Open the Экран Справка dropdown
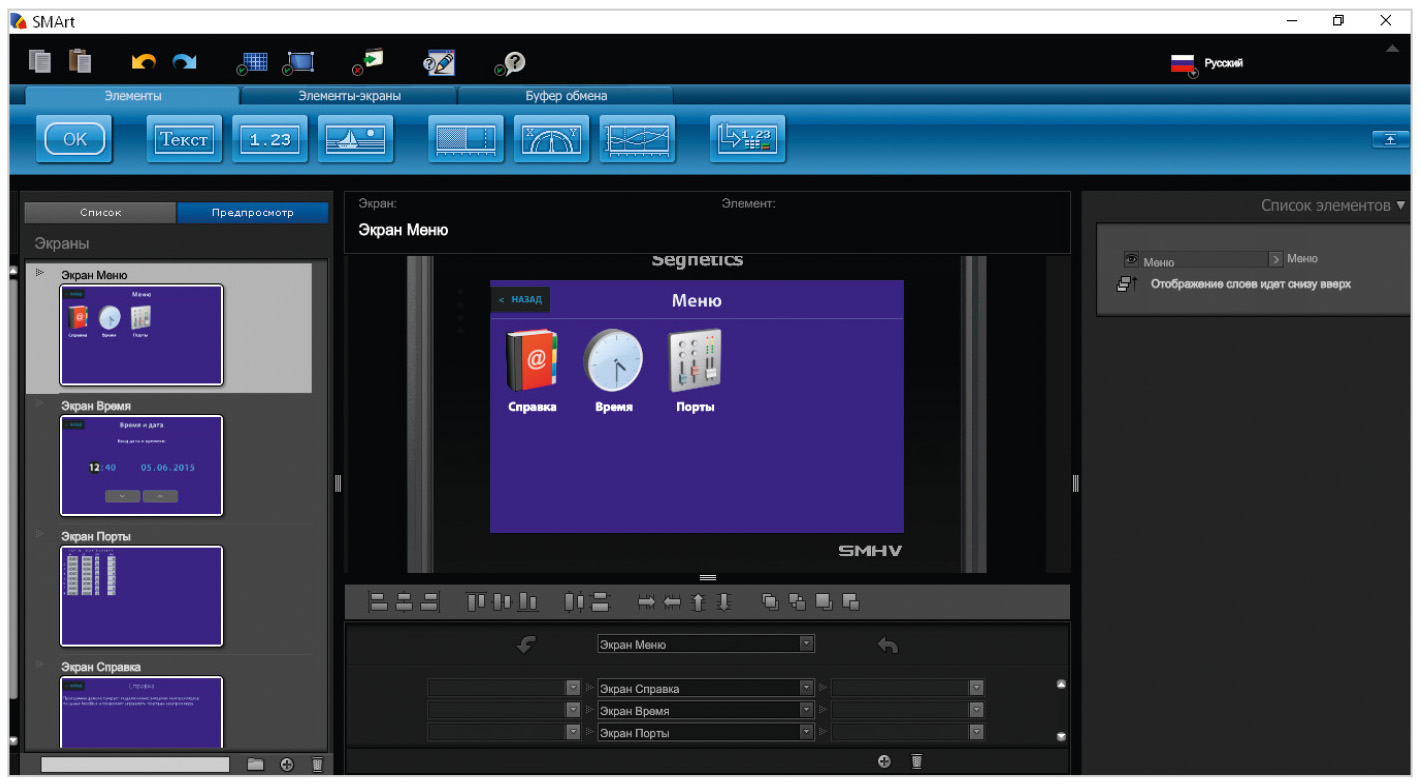1420x784 pixels. (706, 688)
